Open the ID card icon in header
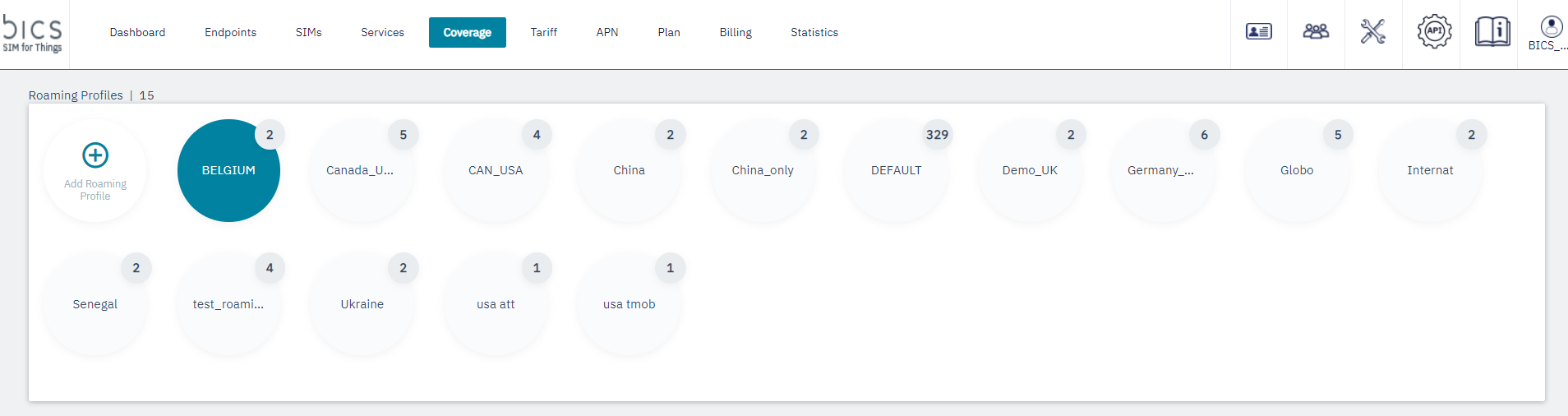This screenshot has height=416, width=1568. (1258, 32)
